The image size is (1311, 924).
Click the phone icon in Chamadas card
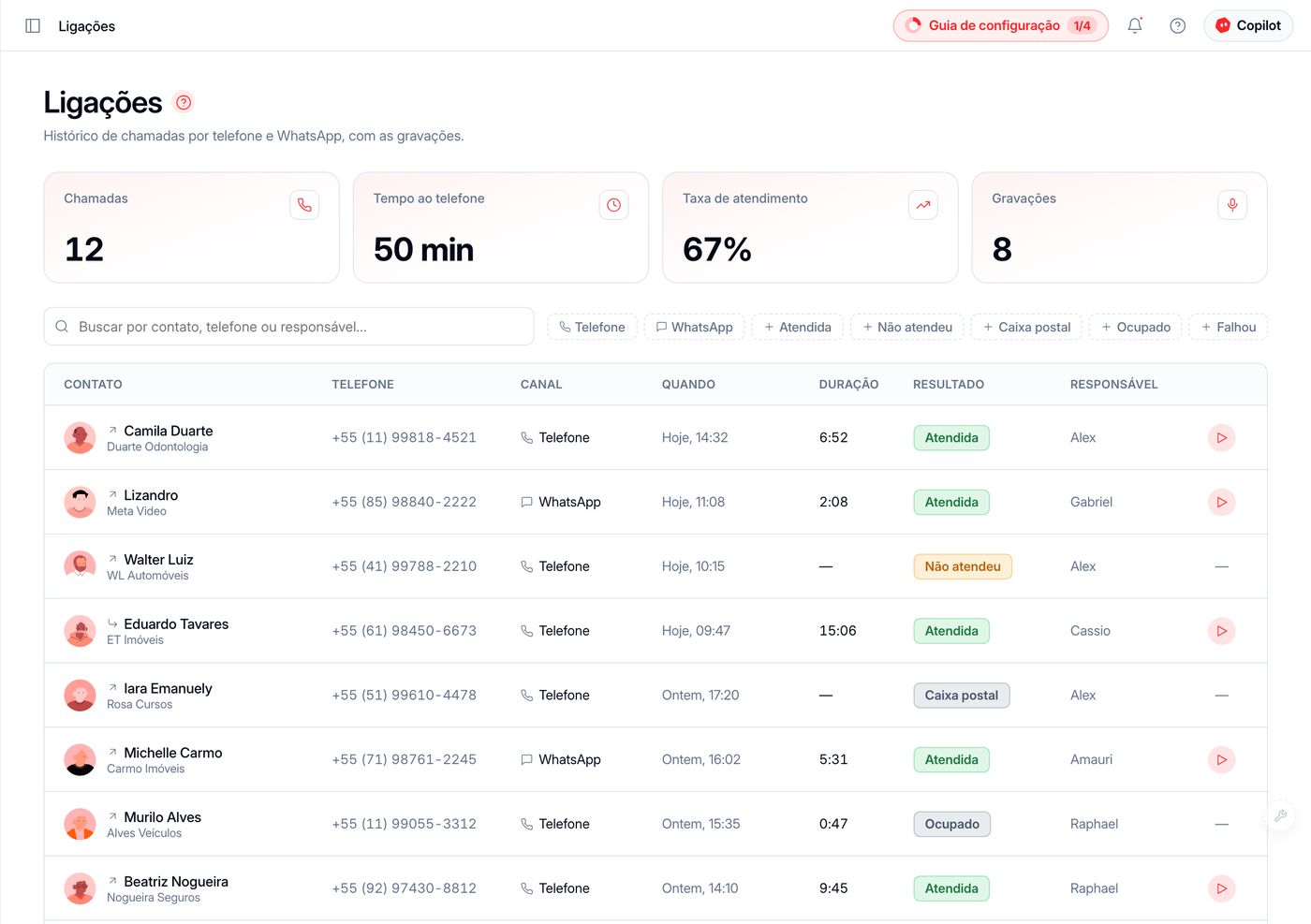coord(304,205)
